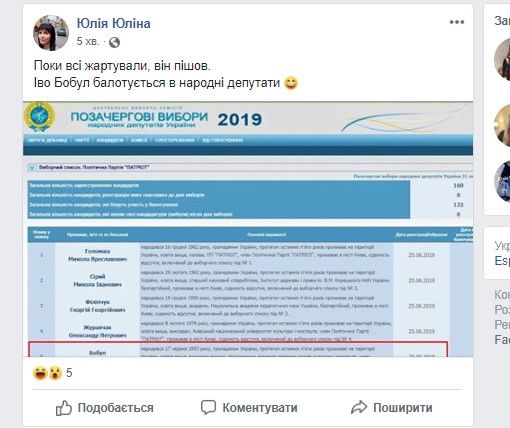This screenshot has width=510, height=428.
Task: Click the public globe audience icon
Action: pos(114,42)
